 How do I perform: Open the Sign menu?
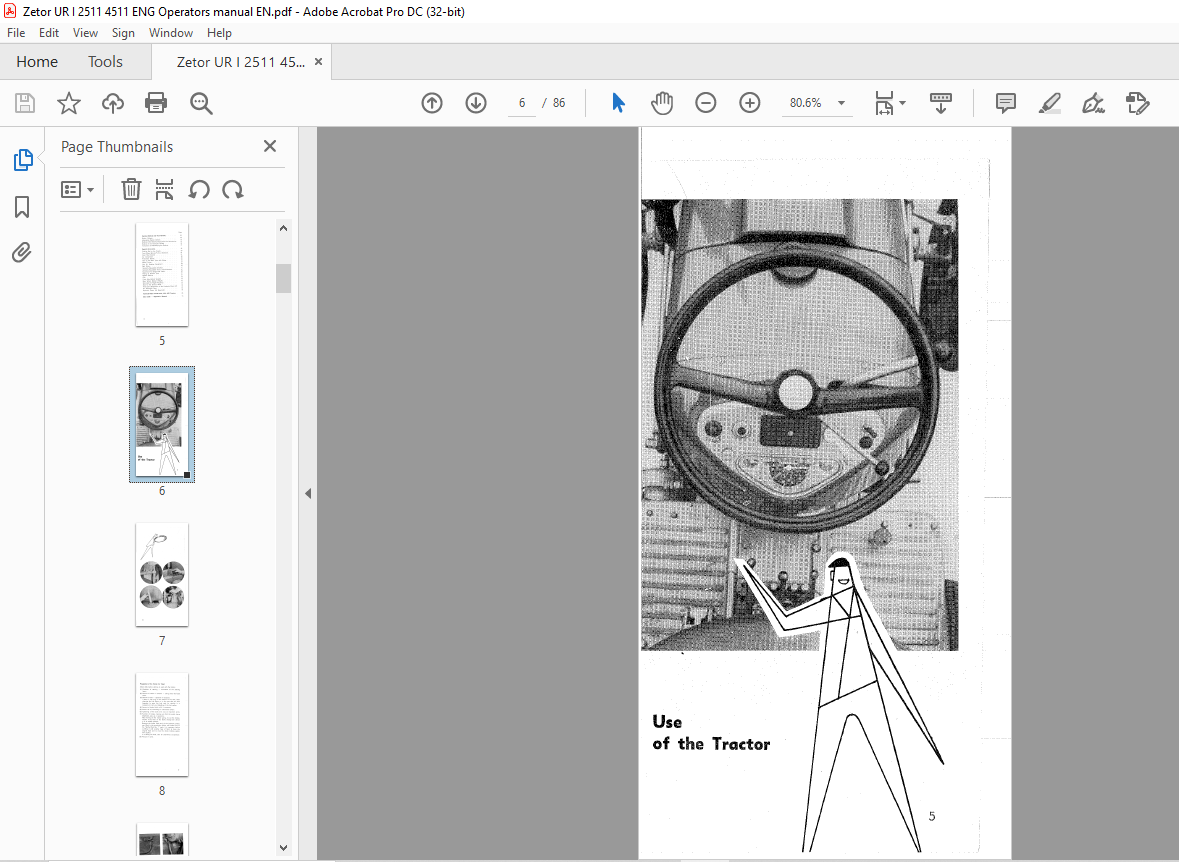pos(123,33)
